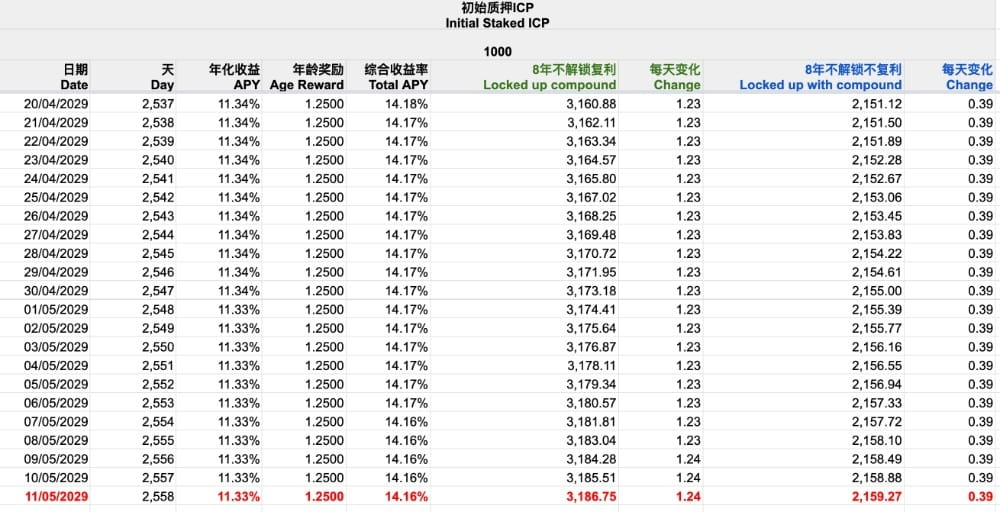Click date cell 10/05/2029
The width and height of the screenshot is (1000, 512).
tap(56, 478)
